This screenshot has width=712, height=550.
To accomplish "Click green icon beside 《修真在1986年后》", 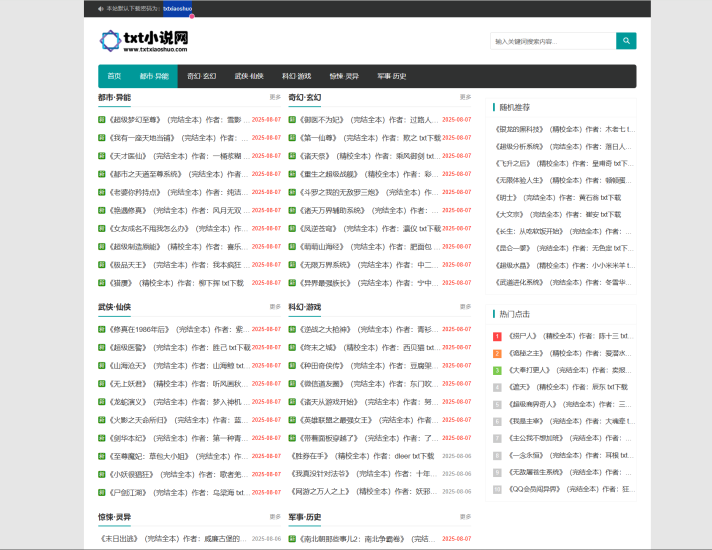I will [x=101, y=329].
